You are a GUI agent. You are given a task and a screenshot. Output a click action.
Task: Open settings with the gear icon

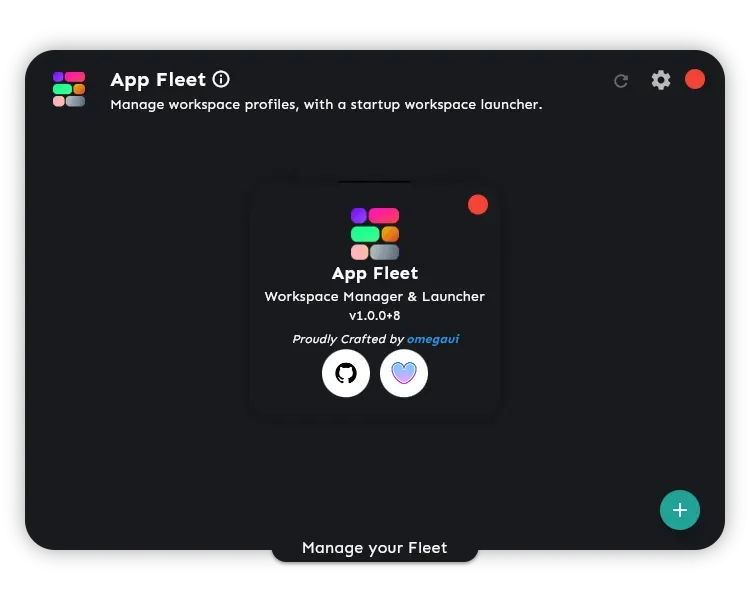[x=661, y=80]
